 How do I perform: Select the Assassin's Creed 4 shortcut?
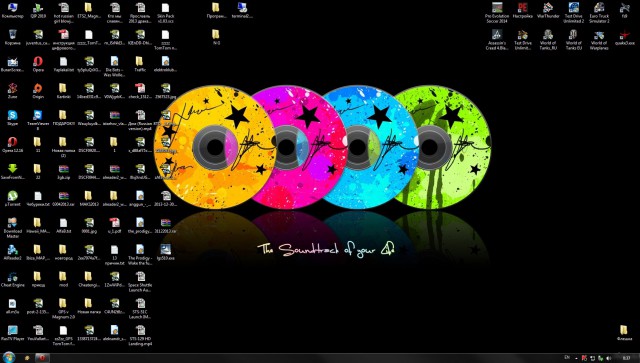[497, 40]
